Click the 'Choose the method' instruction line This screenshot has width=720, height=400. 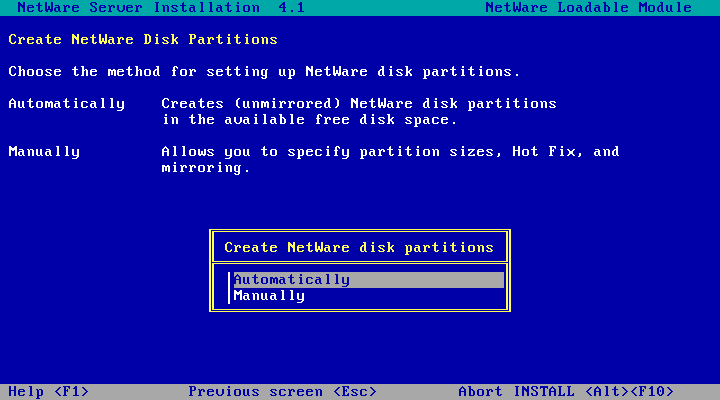(x=264, y=72)
